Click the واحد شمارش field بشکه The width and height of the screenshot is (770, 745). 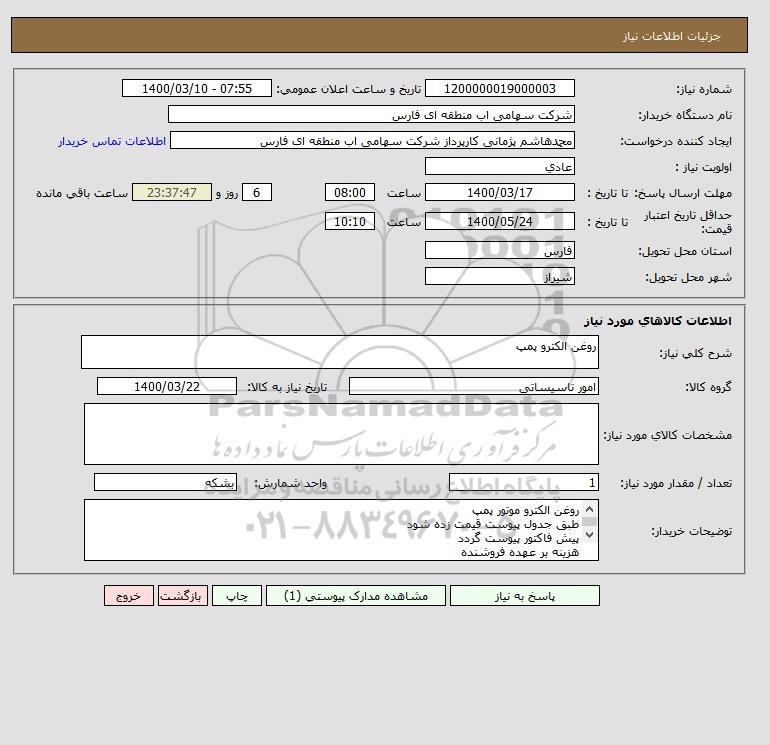point(165,482)
